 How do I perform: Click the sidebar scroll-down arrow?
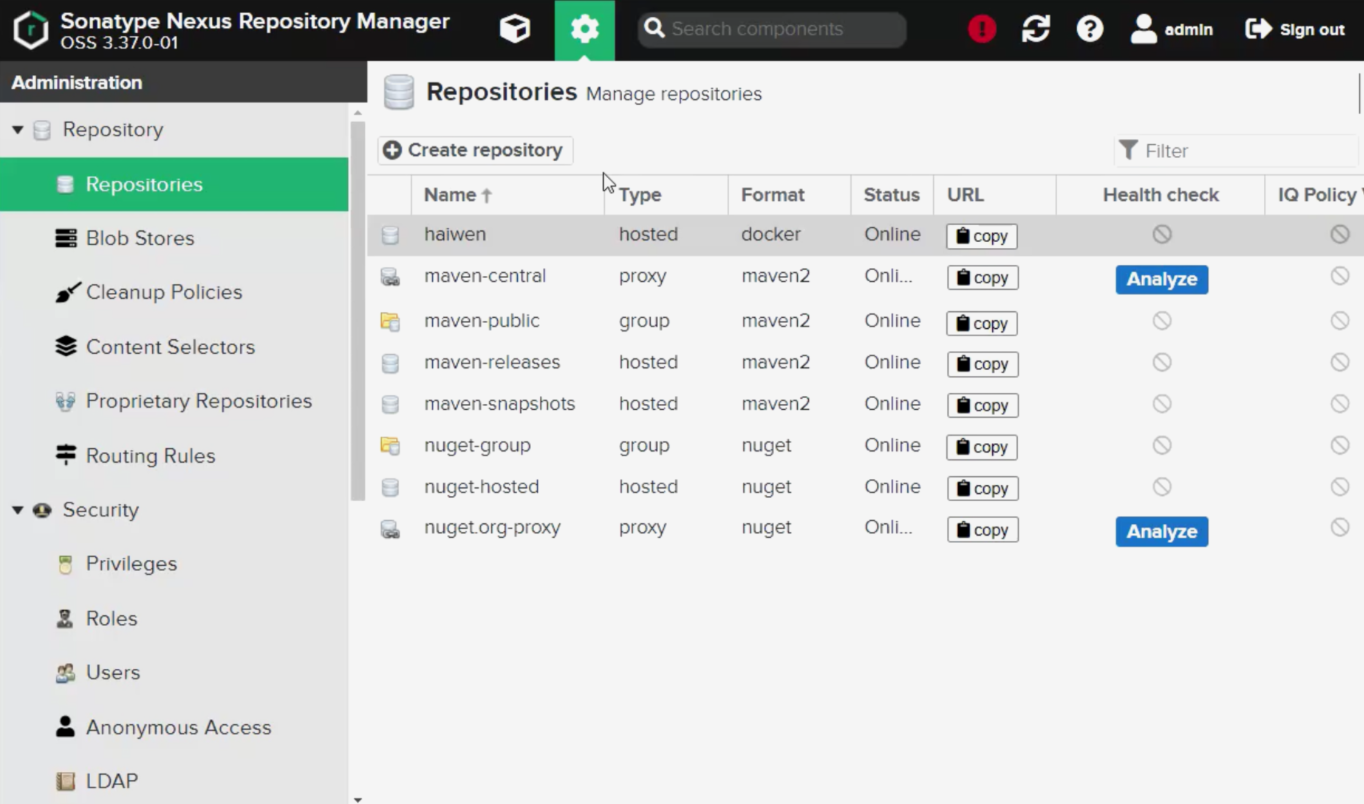click(358, 799)
